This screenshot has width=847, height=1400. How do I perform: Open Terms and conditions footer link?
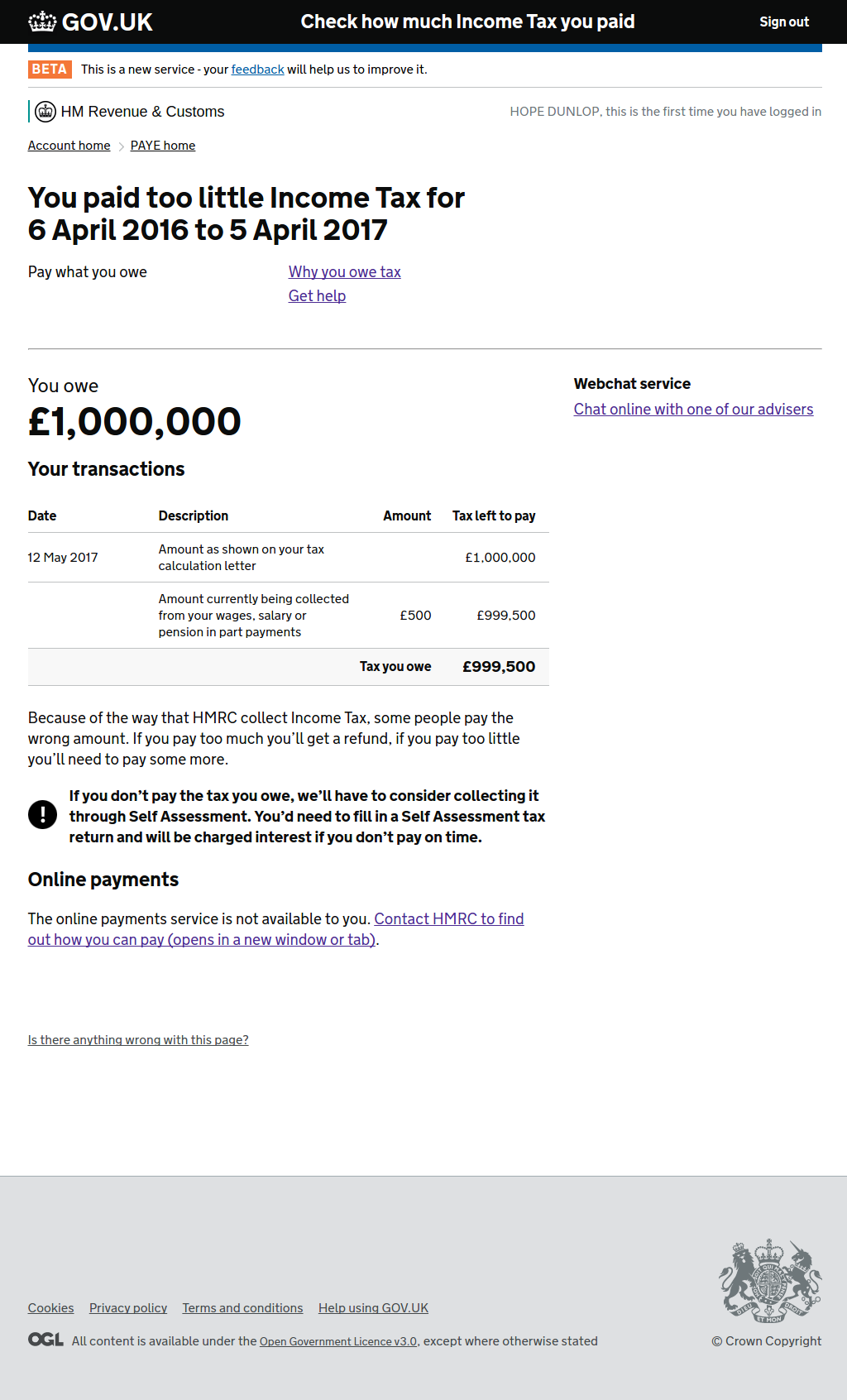coord(242,1308)
